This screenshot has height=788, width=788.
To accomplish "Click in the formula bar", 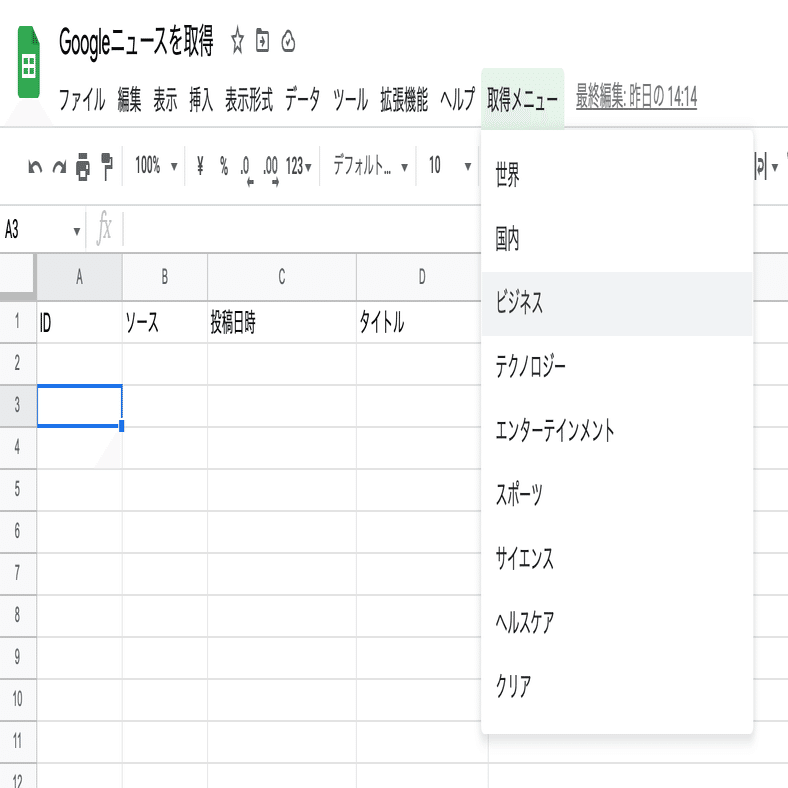I will coord(302,230).
